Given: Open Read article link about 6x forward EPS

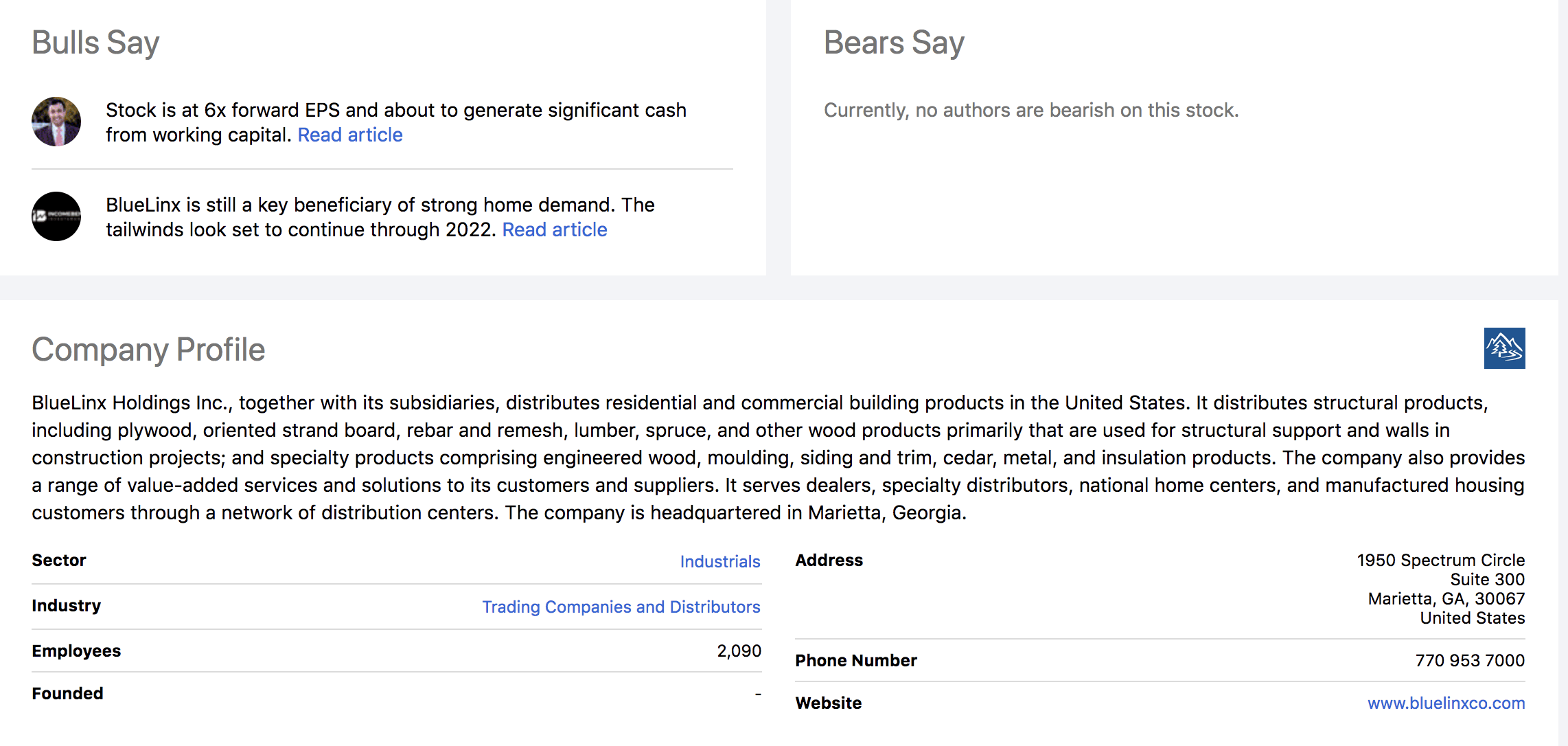Looking at the screenshot, I should click(x=349, y=135).
